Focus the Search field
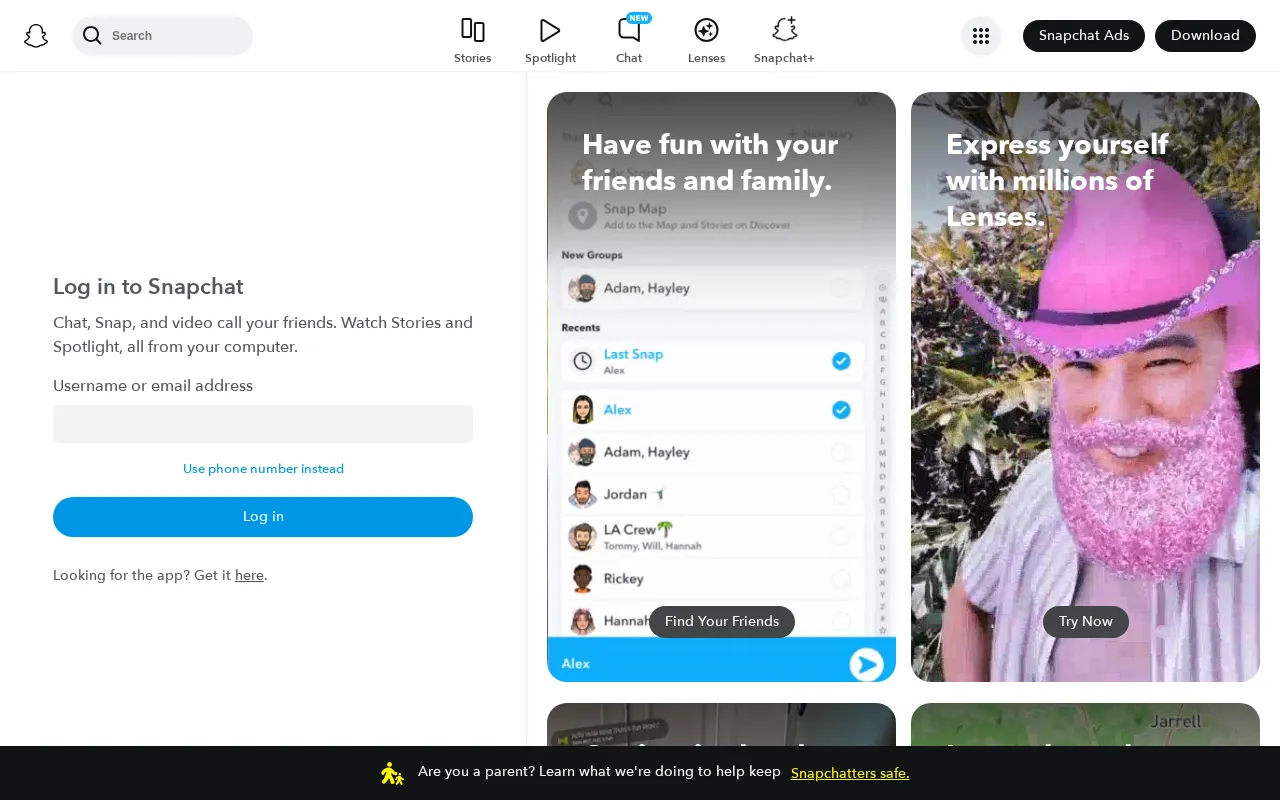 (162, 36)
